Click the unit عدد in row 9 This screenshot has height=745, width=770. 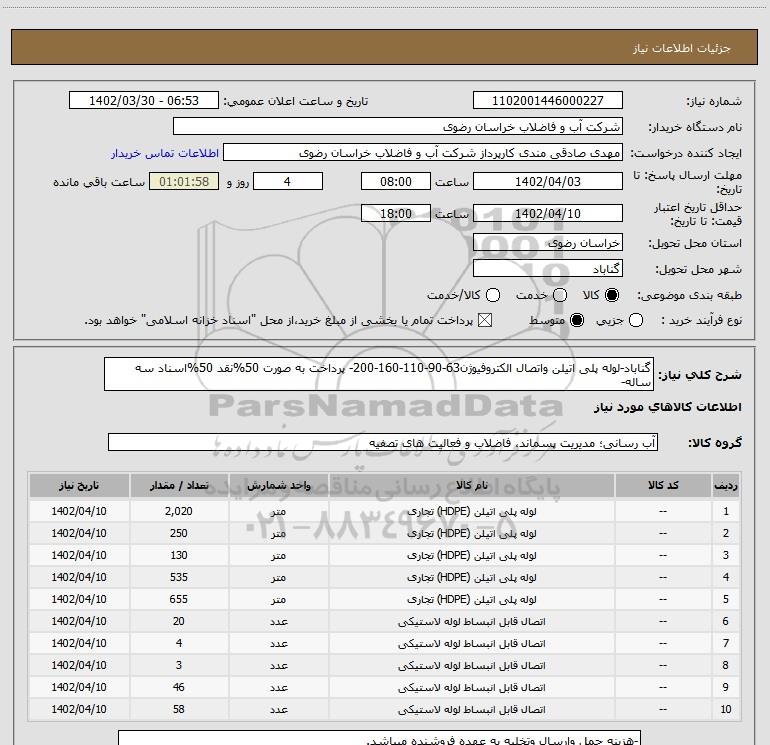(278, 688)
